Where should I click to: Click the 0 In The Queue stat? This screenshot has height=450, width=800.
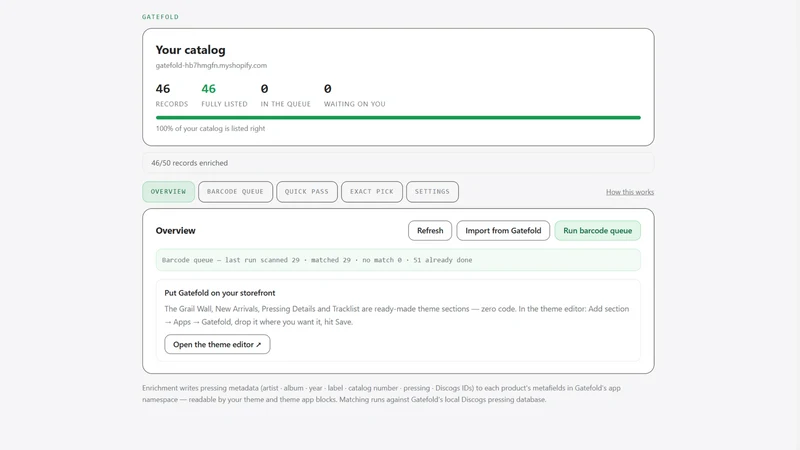coord(264,89)
